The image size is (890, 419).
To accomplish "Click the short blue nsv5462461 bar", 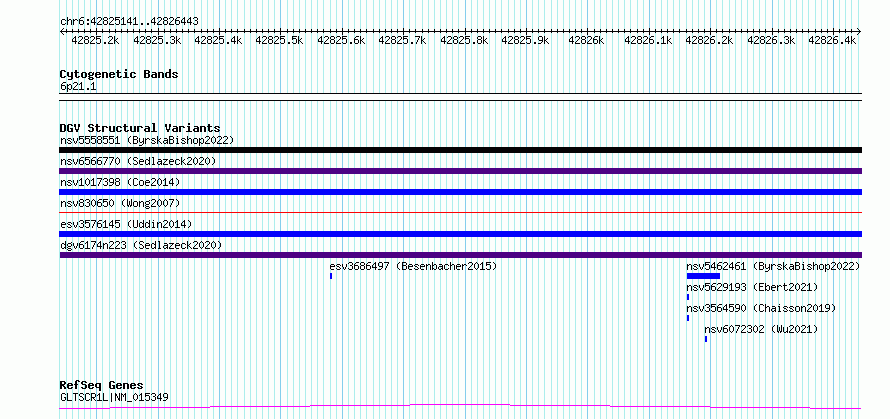I will [703, 276].
